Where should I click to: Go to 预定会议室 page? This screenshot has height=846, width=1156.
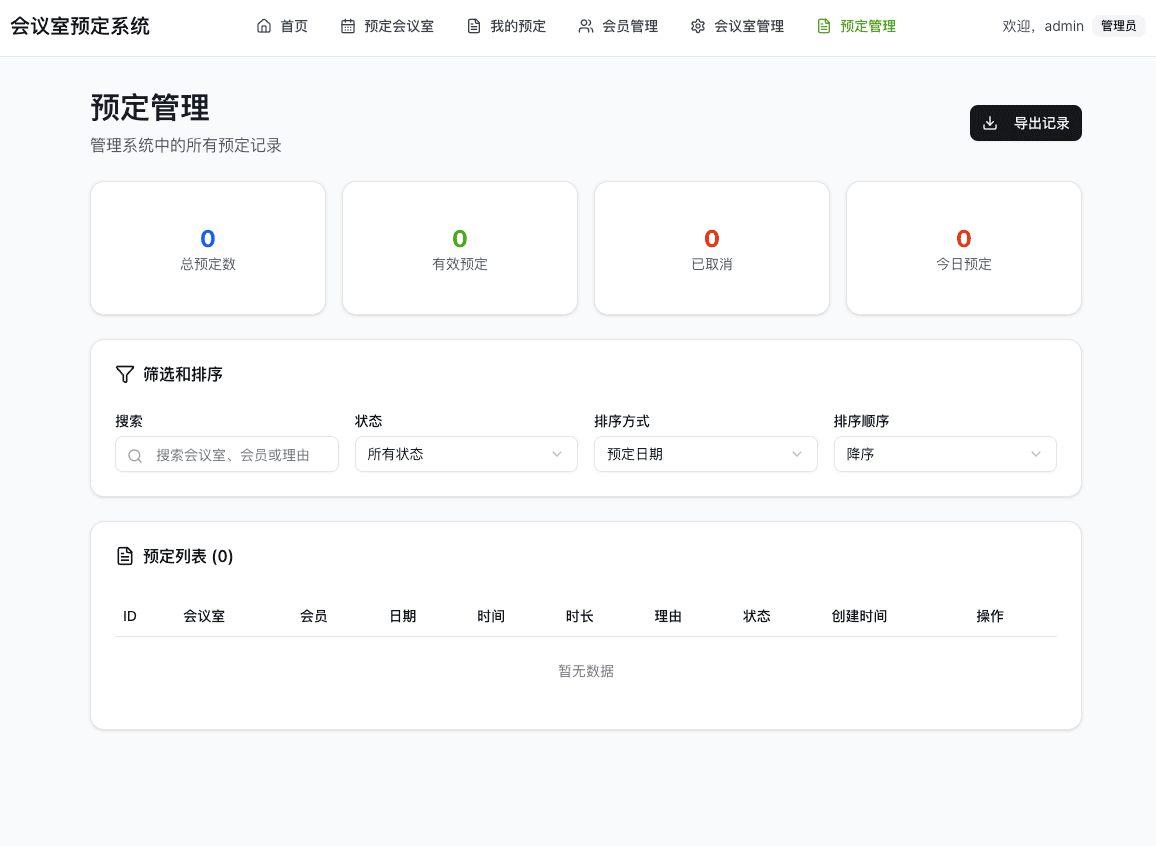[388, 27]
